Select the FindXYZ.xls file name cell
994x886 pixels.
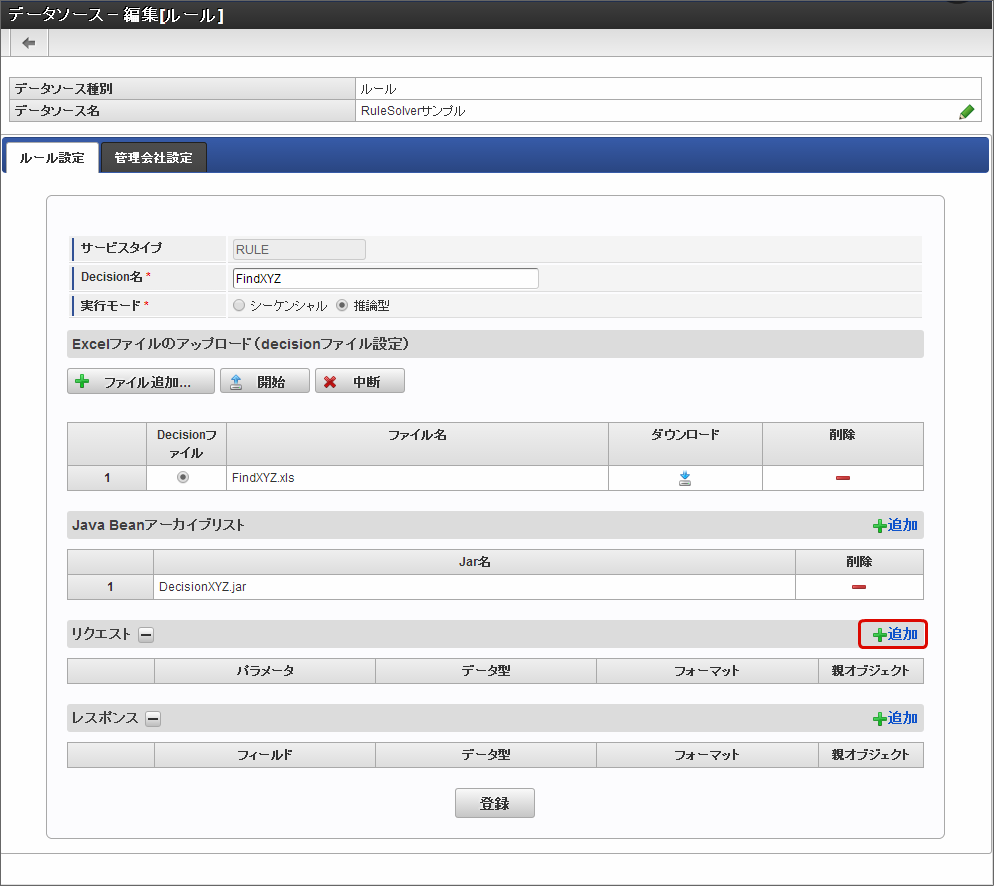tap(417, 478)
